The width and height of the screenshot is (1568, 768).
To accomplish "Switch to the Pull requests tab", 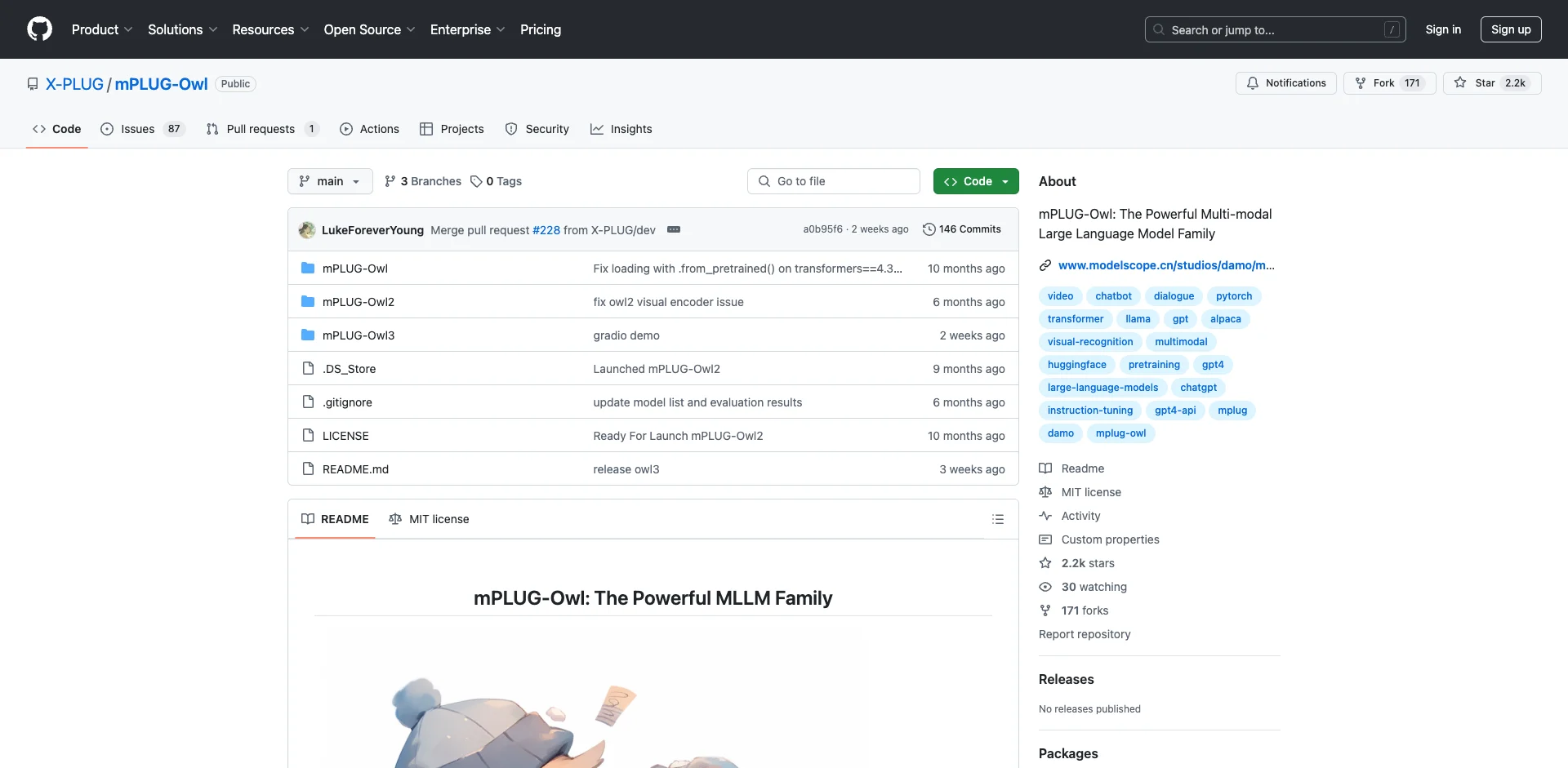I will 261,129.
